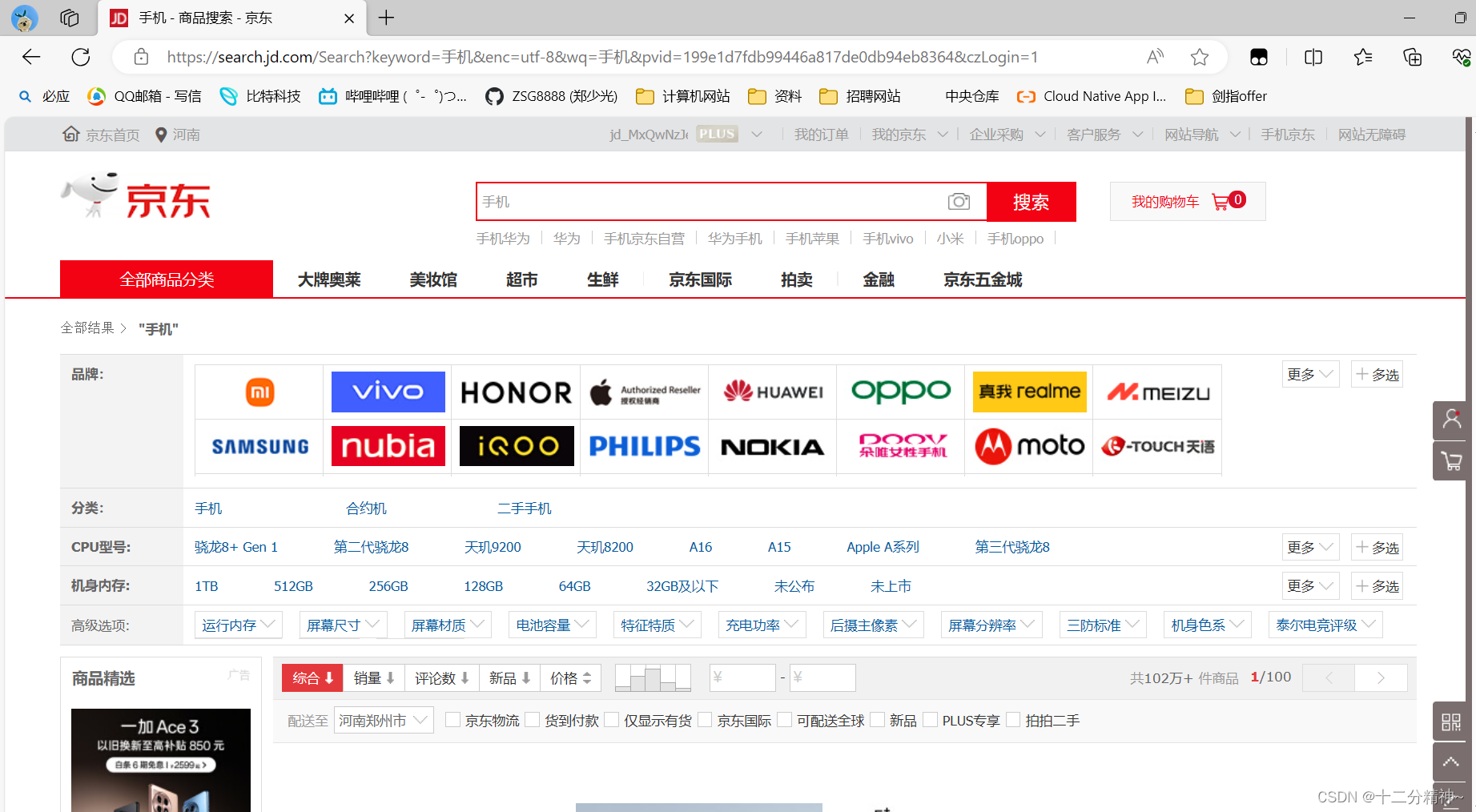Expand the 运行内存 dropdown
The height and width of the screenshot is (812, 1476).
click(238, 625)
